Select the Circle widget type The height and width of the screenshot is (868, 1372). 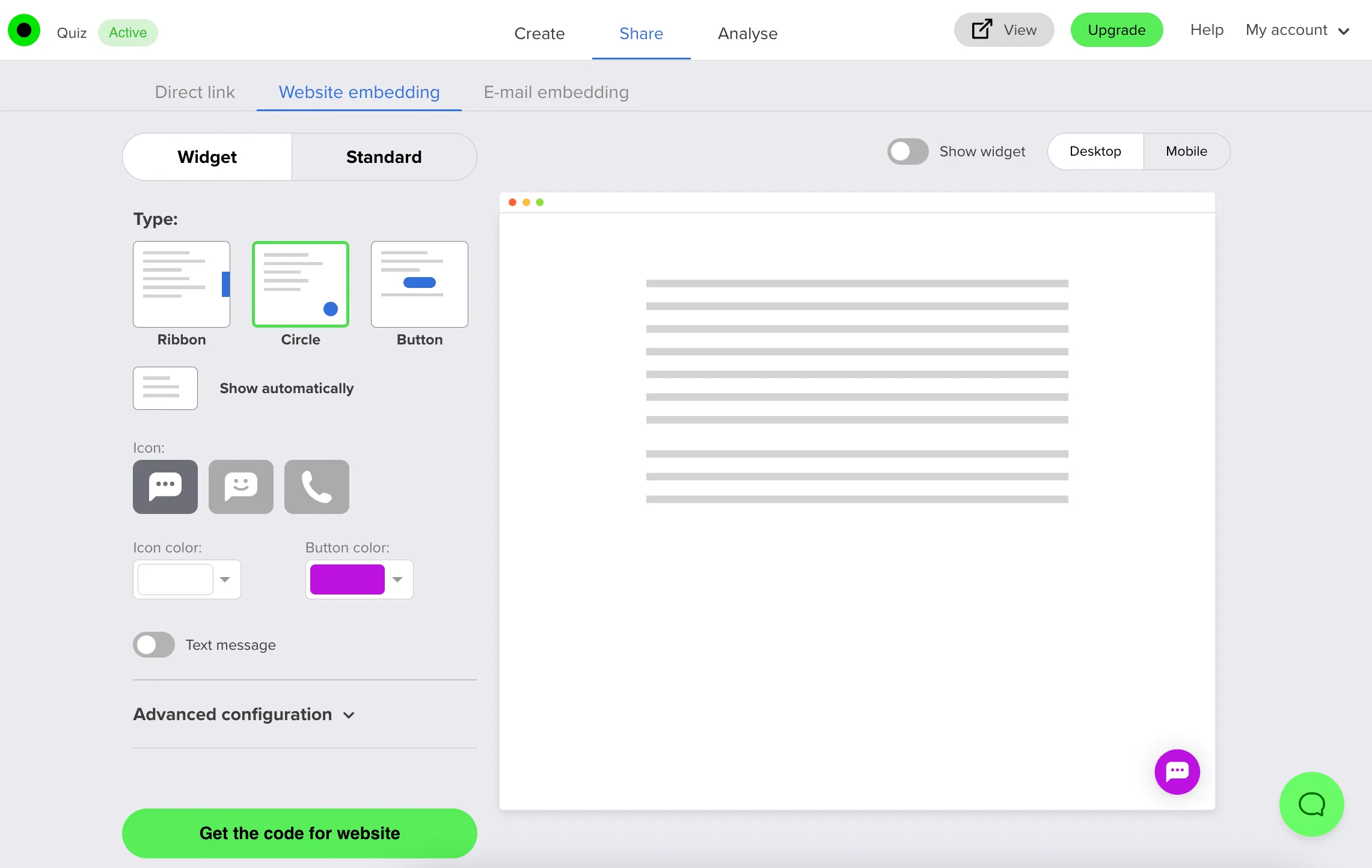[x=300, y=284]
